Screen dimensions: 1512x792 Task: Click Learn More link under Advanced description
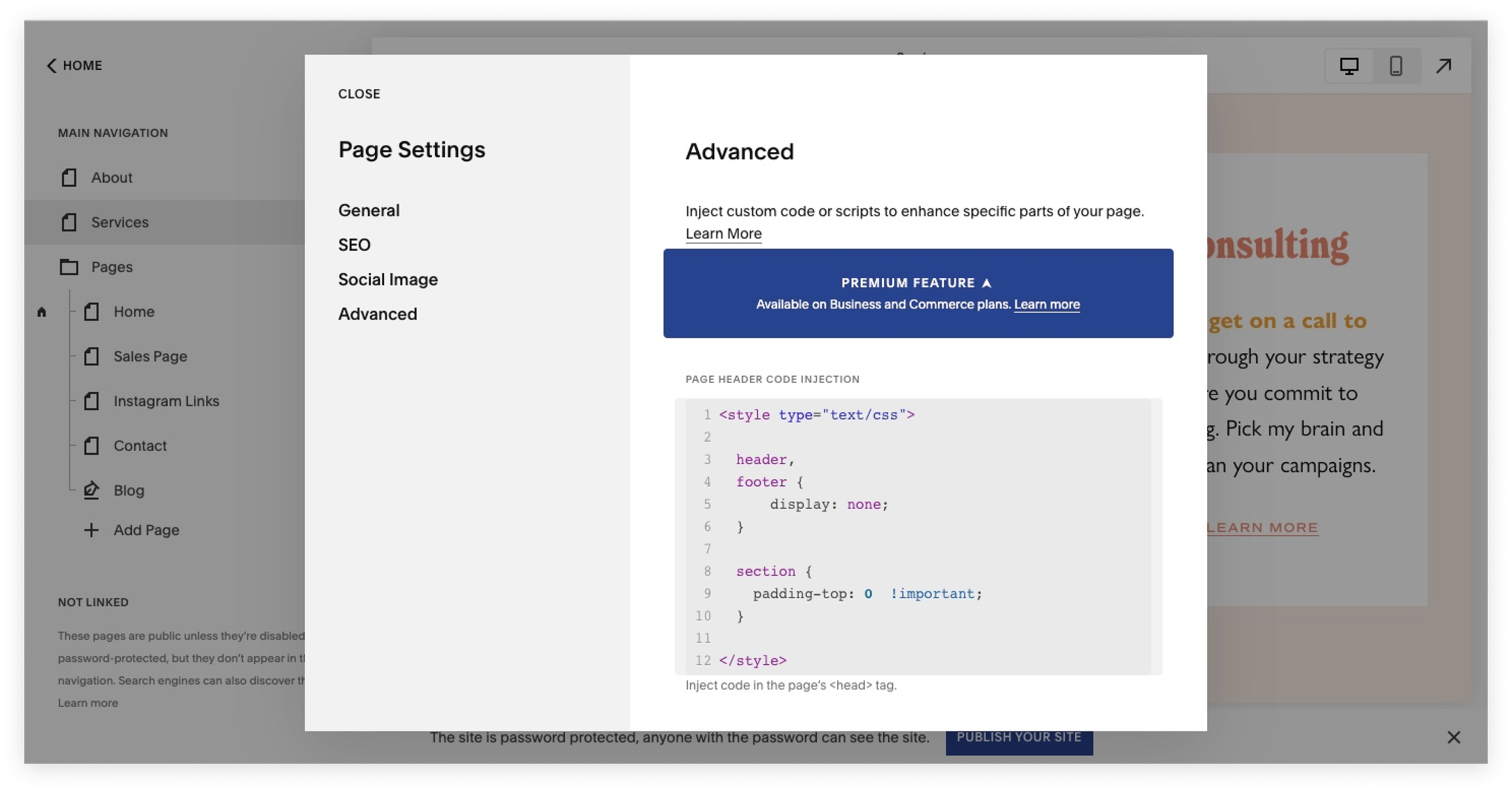tap(723, 234)
